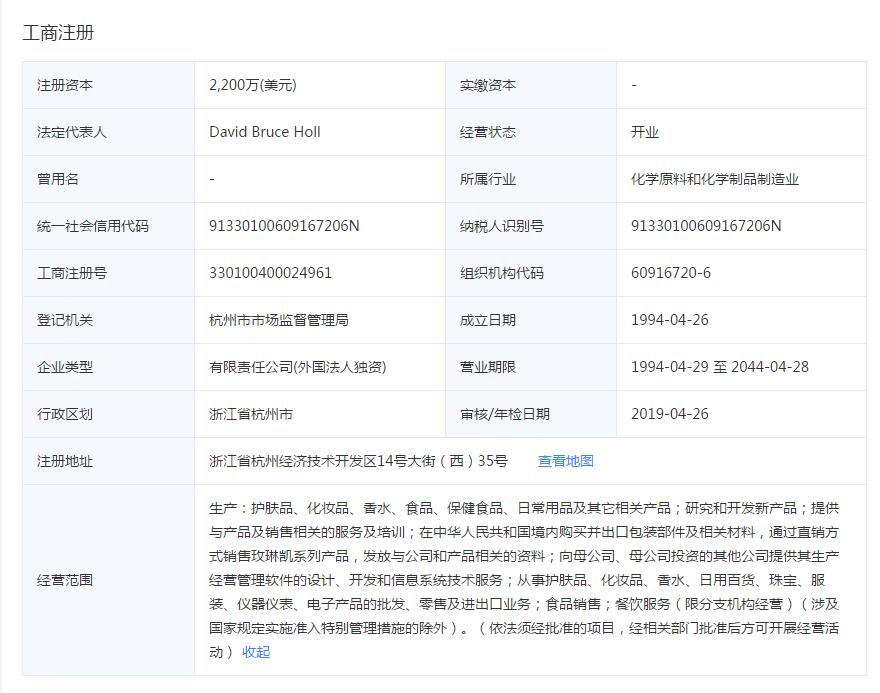Select the registered address text
The width and height of the screenshot is (880, 693).
coord(358,461)
